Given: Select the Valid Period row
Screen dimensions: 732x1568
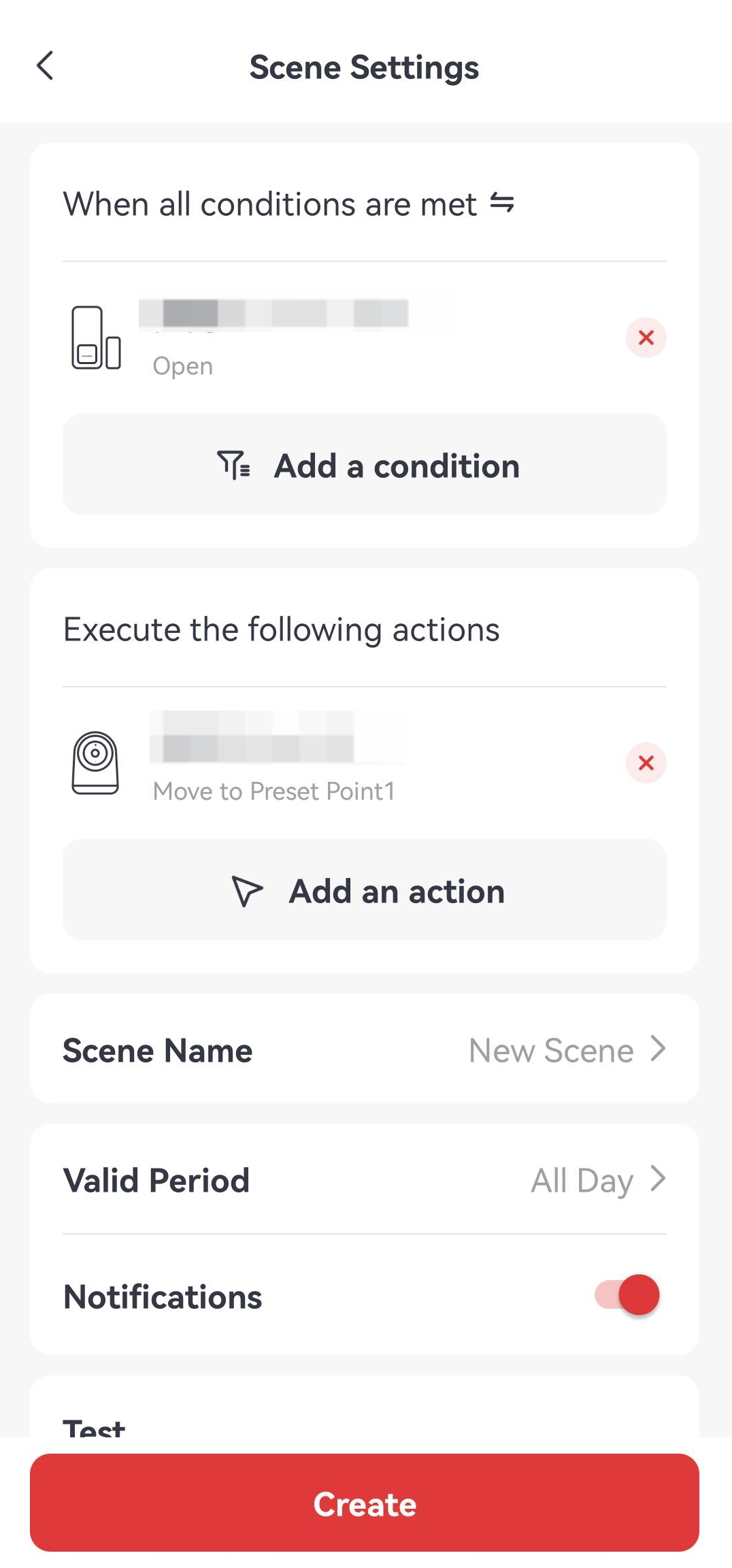Looking at the screenshot, I should (x=365, y=1179).
